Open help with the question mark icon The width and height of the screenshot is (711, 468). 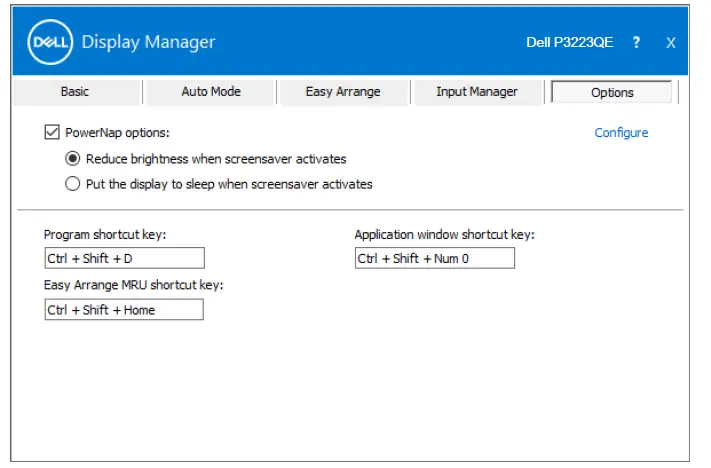(636, 42)
